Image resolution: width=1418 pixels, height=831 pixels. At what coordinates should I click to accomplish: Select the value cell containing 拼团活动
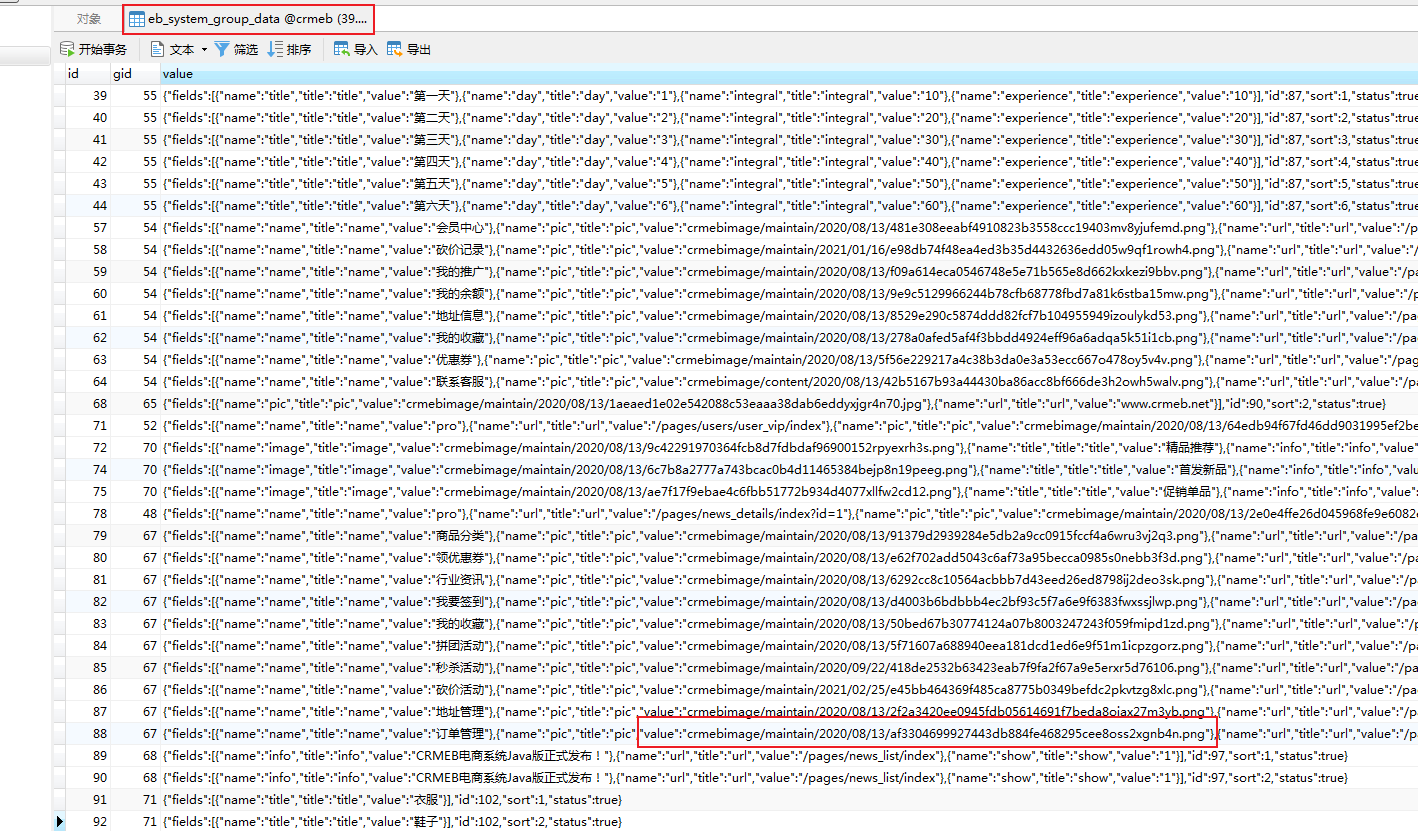789,646
